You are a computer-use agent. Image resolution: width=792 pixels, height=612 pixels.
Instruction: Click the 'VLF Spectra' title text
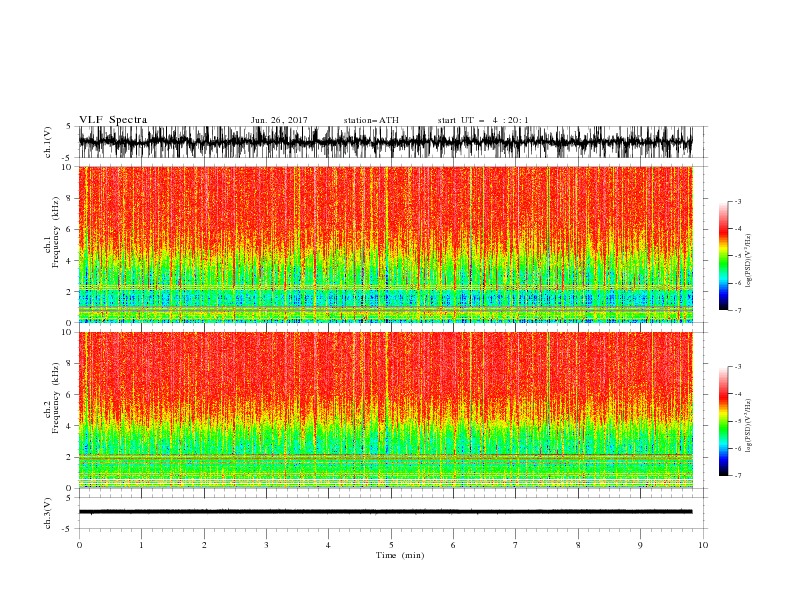pyautogui.click(x=113, y=120)
